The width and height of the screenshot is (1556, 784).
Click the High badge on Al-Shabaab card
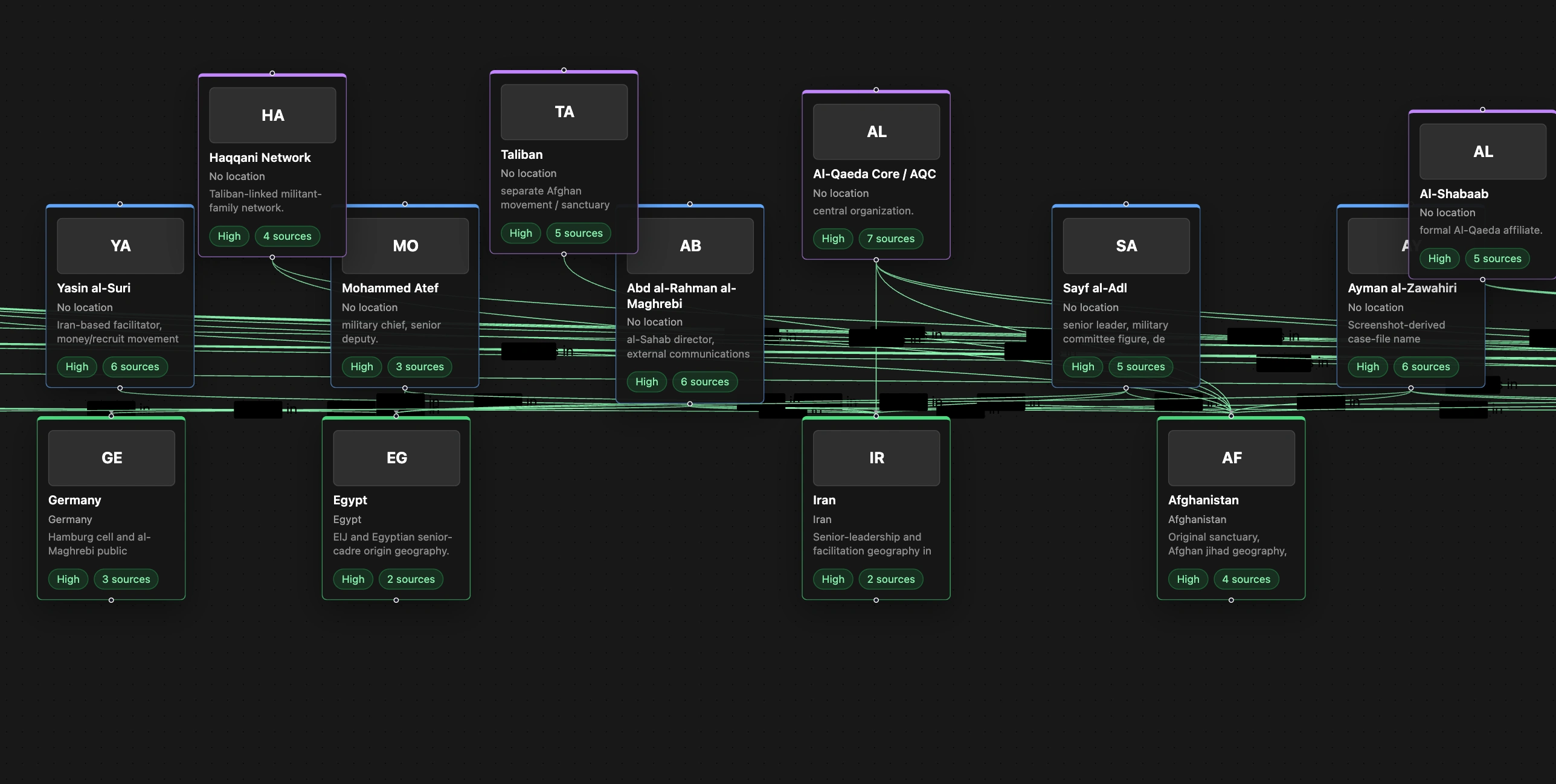pyautogui.click(x=1439, y=259)
